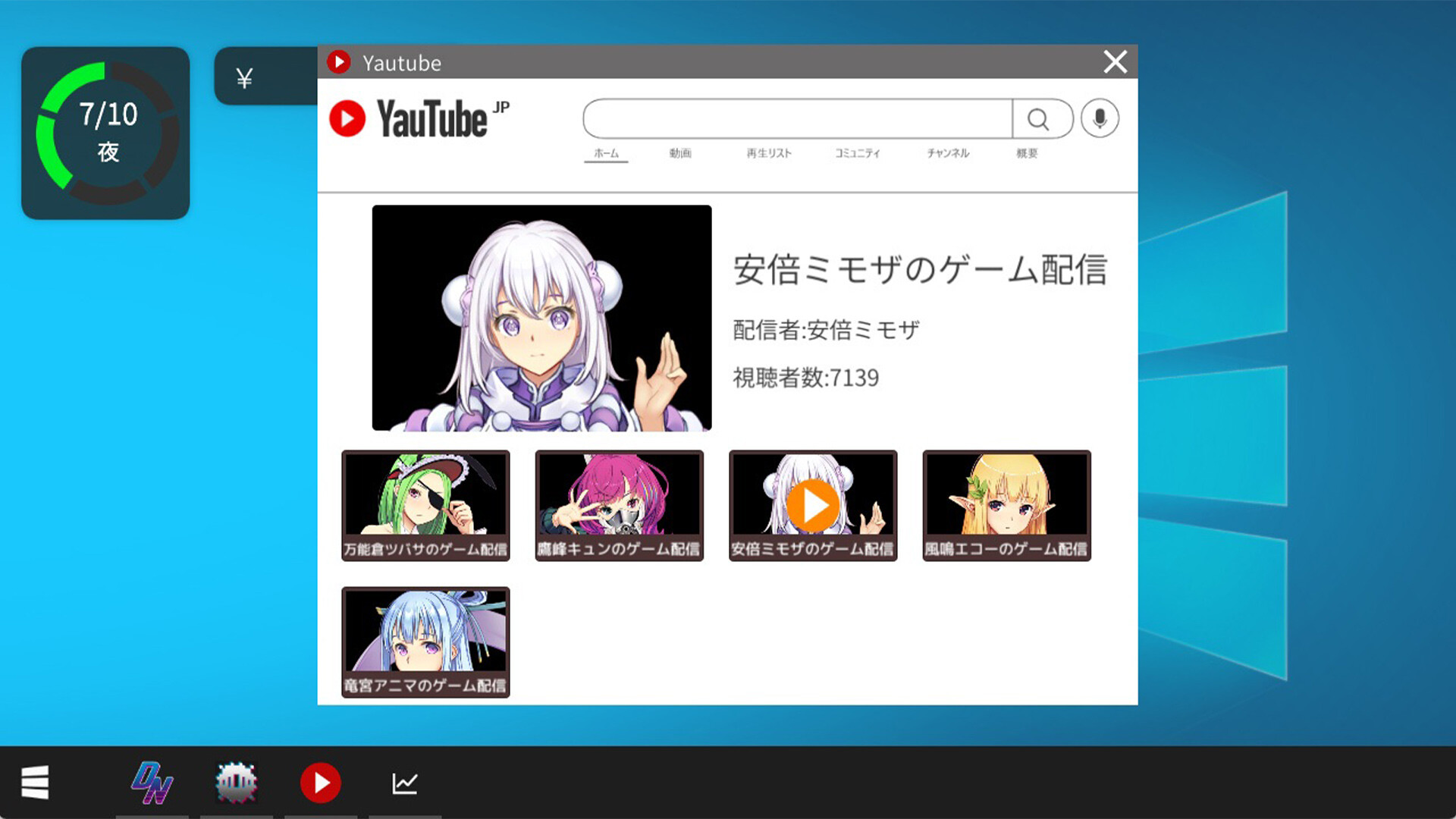
Task: Open the ¥ money panel at the top
Action: [x=244, y=76]
